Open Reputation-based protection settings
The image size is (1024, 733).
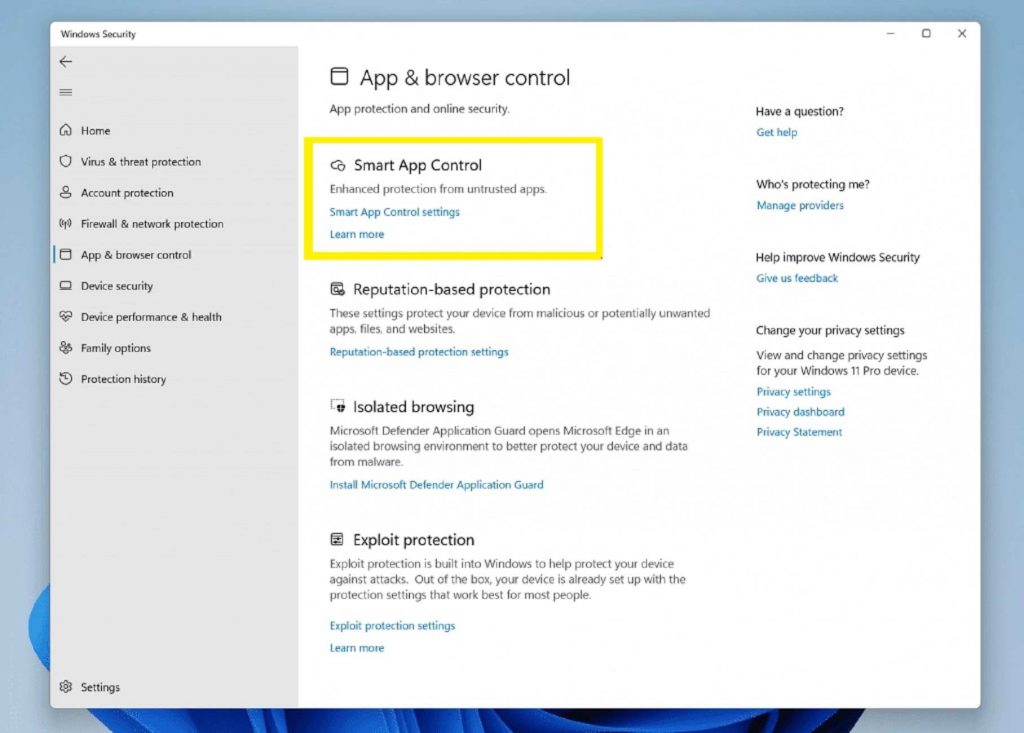[x=419, y=352]
